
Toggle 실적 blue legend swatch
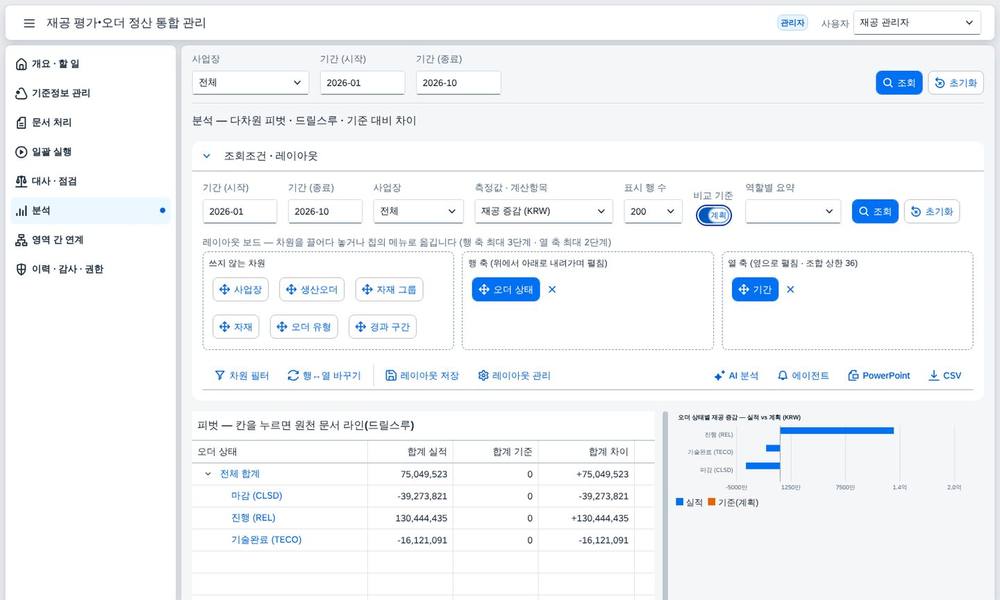click(680, 502)
